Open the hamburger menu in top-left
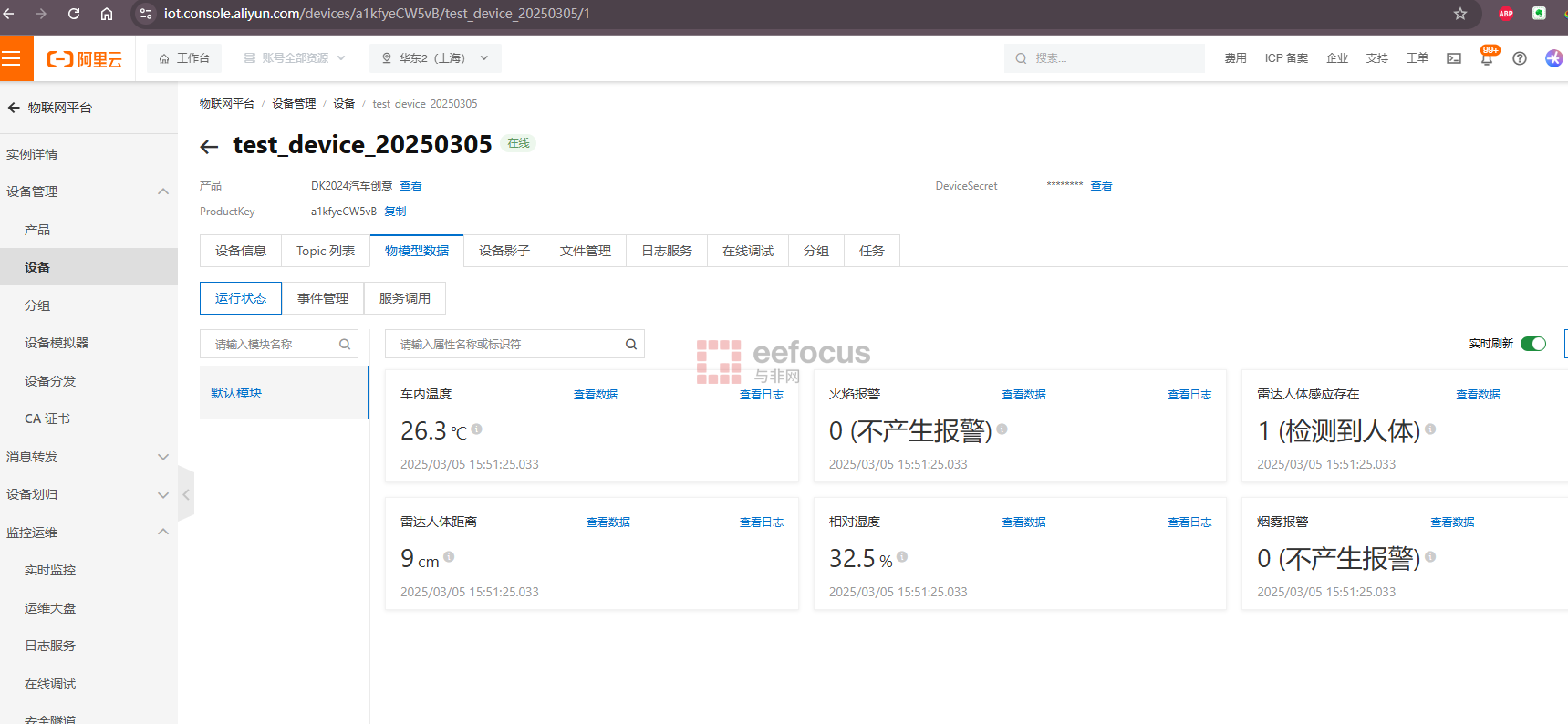 (x=12, y=59)
